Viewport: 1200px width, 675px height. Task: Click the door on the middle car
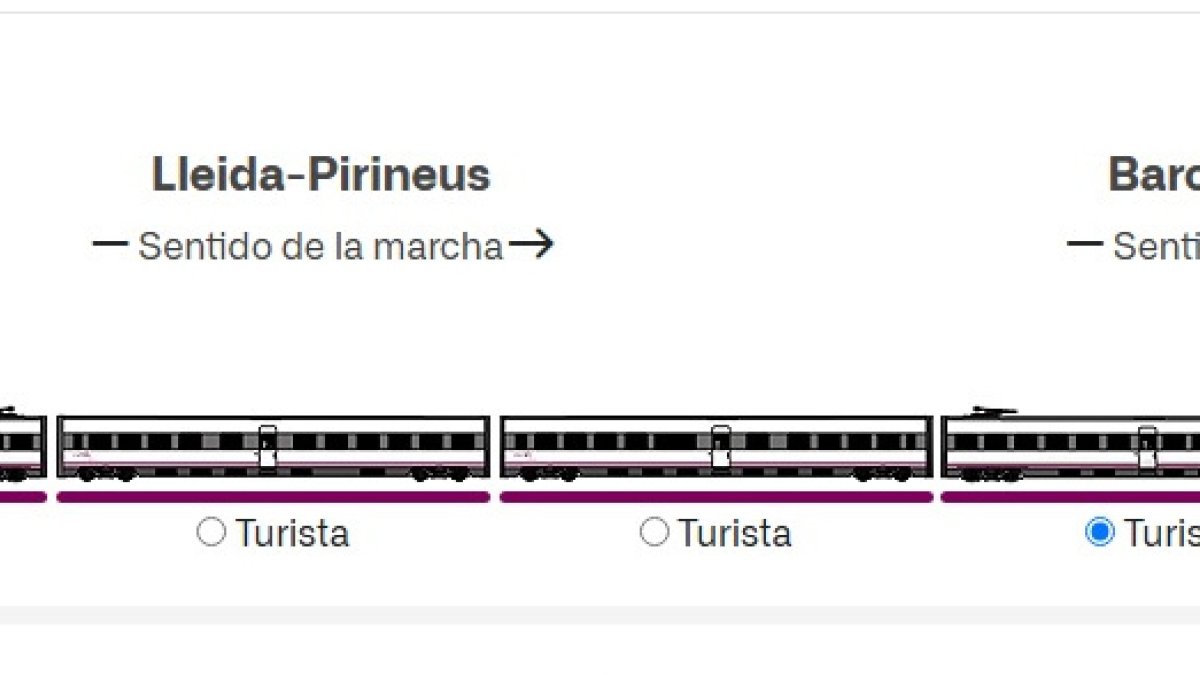pos(720,447)
